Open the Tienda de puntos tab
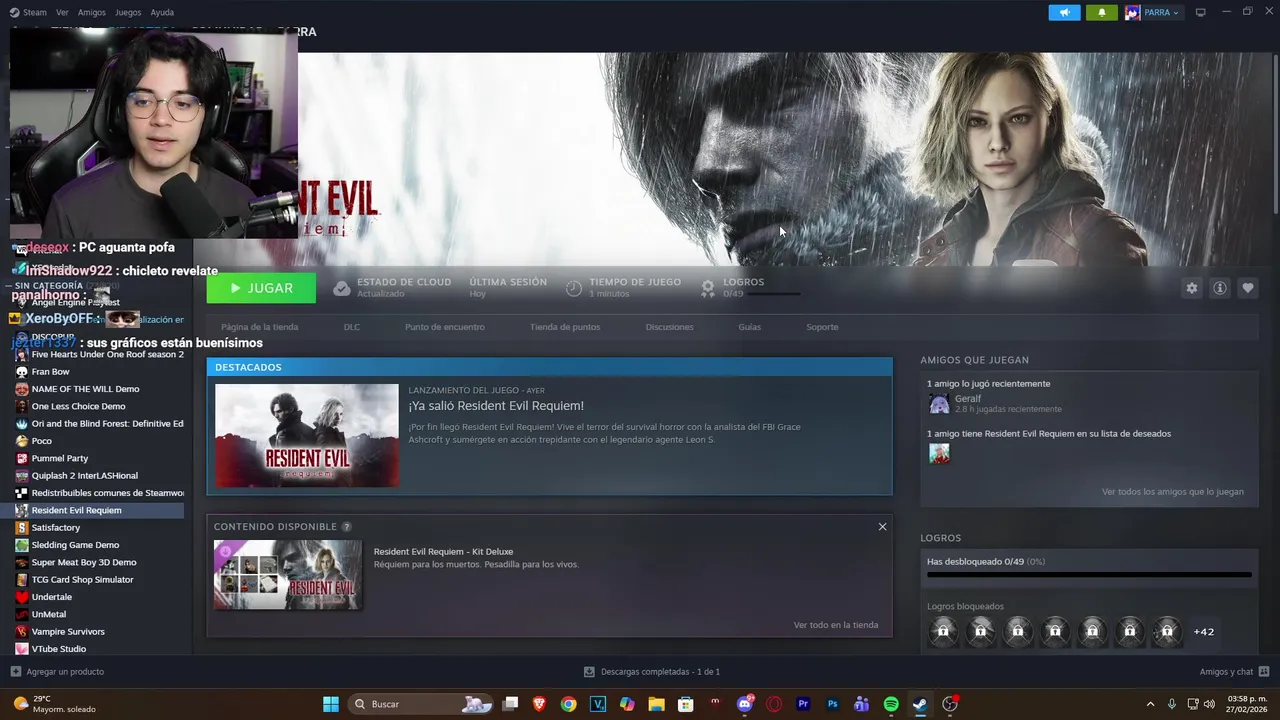The image size is (1280, 720). [565, 327]
